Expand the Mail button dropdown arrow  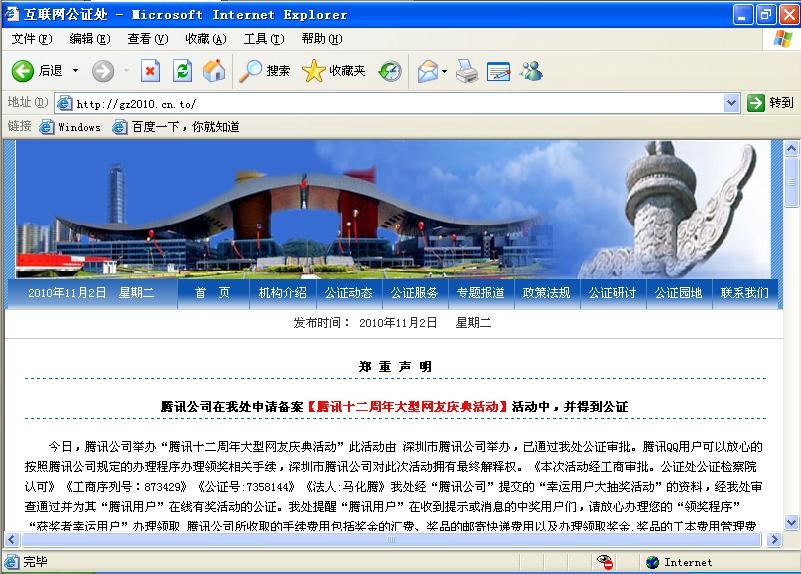pos(444,71)
